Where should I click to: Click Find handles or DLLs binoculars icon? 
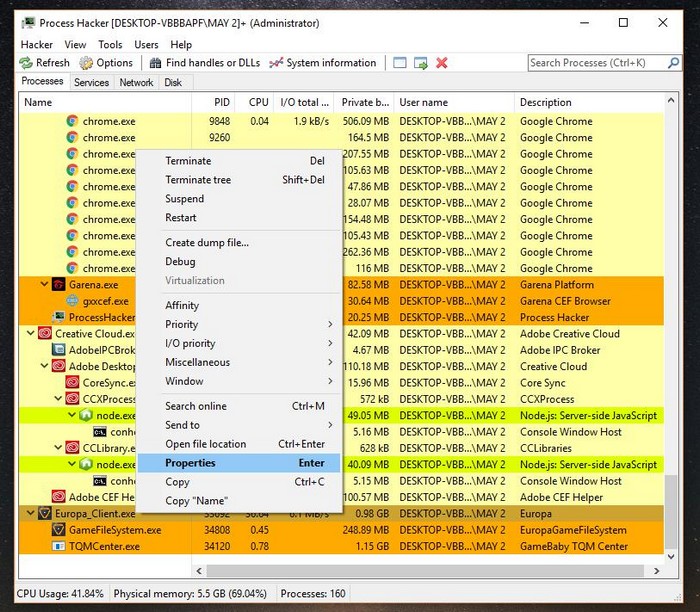click(x=155, y=63)
